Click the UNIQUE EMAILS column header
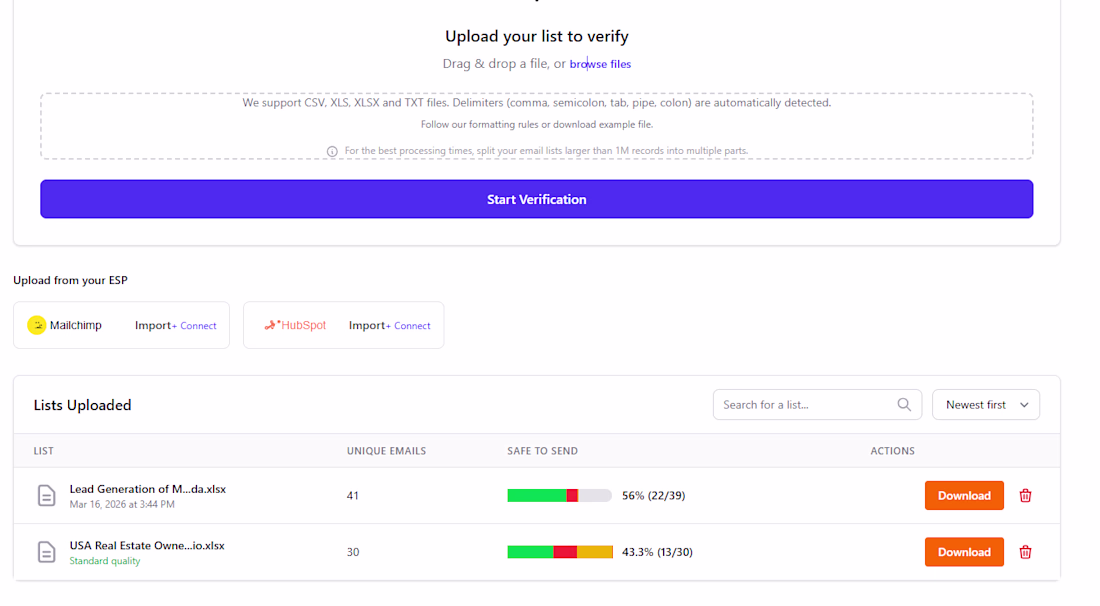The width and height of the screenshot is (1100, 606). [x=386, y=451]
